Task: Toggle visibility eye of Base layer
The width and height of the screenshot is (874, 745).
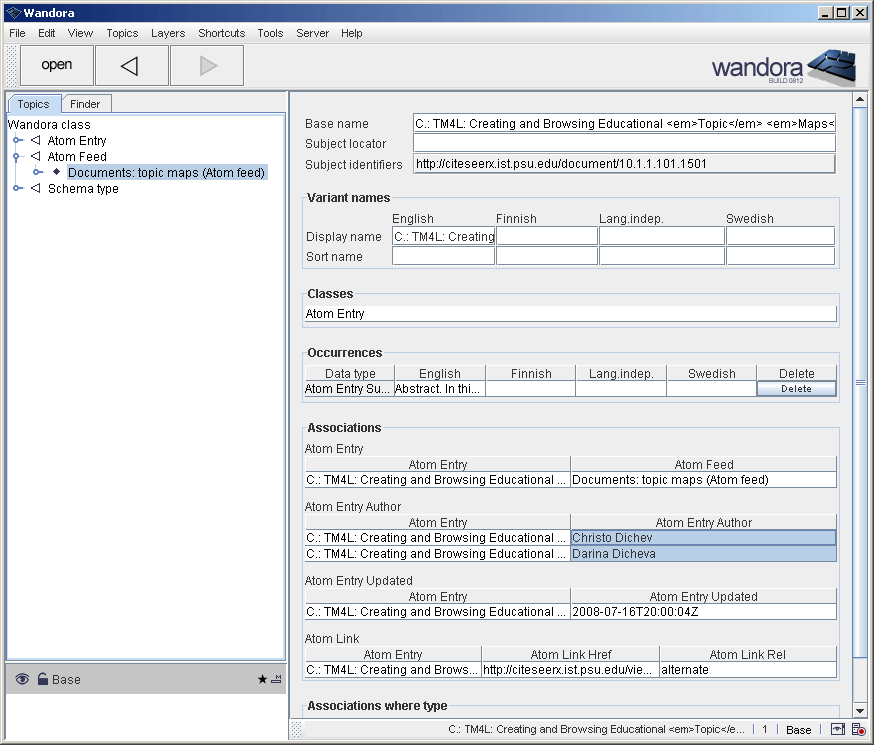Action: [x=22, y=679]
